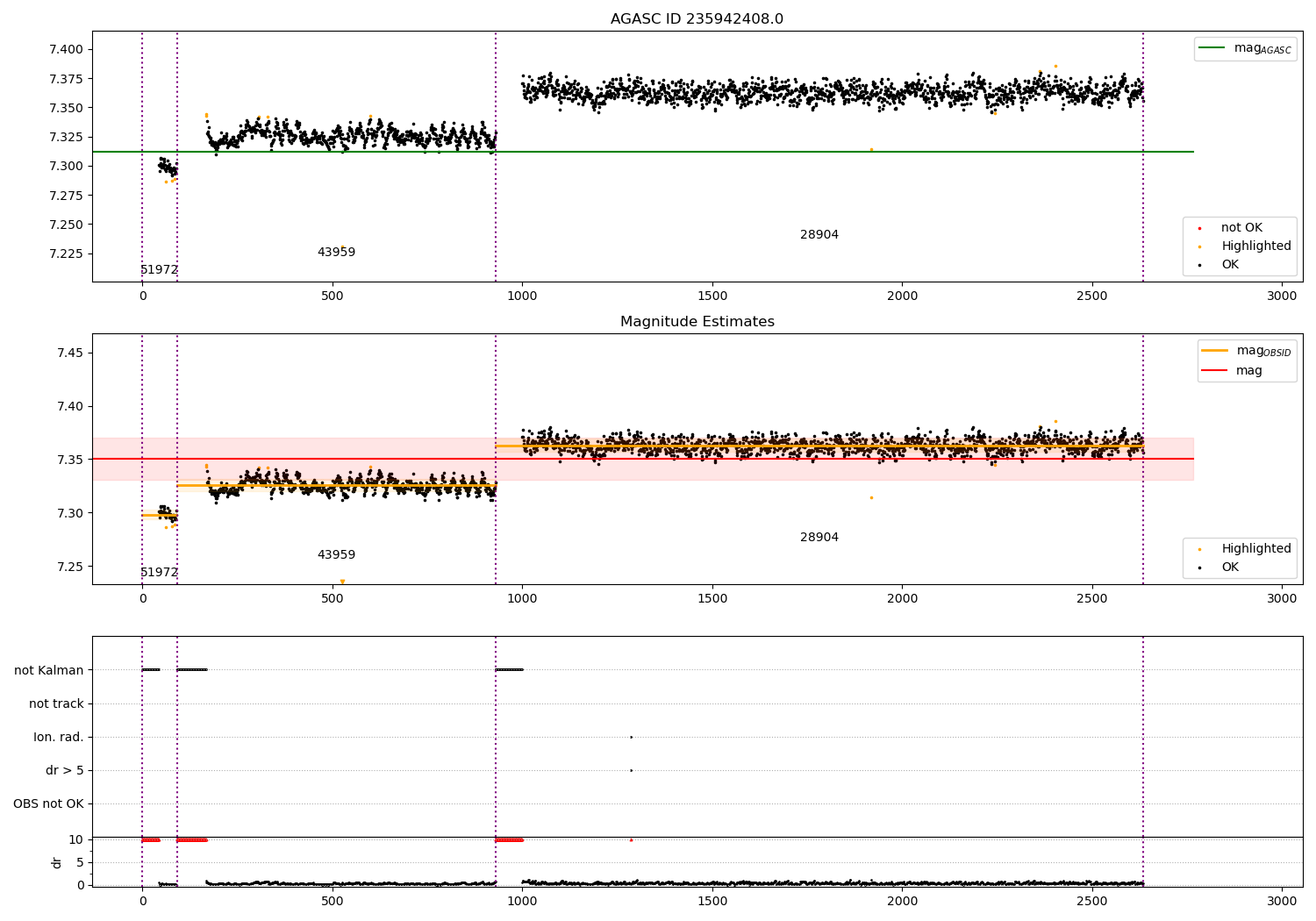Click the "Ion. rad." row label
The image size is (1316, 921).
pos(59,738)
